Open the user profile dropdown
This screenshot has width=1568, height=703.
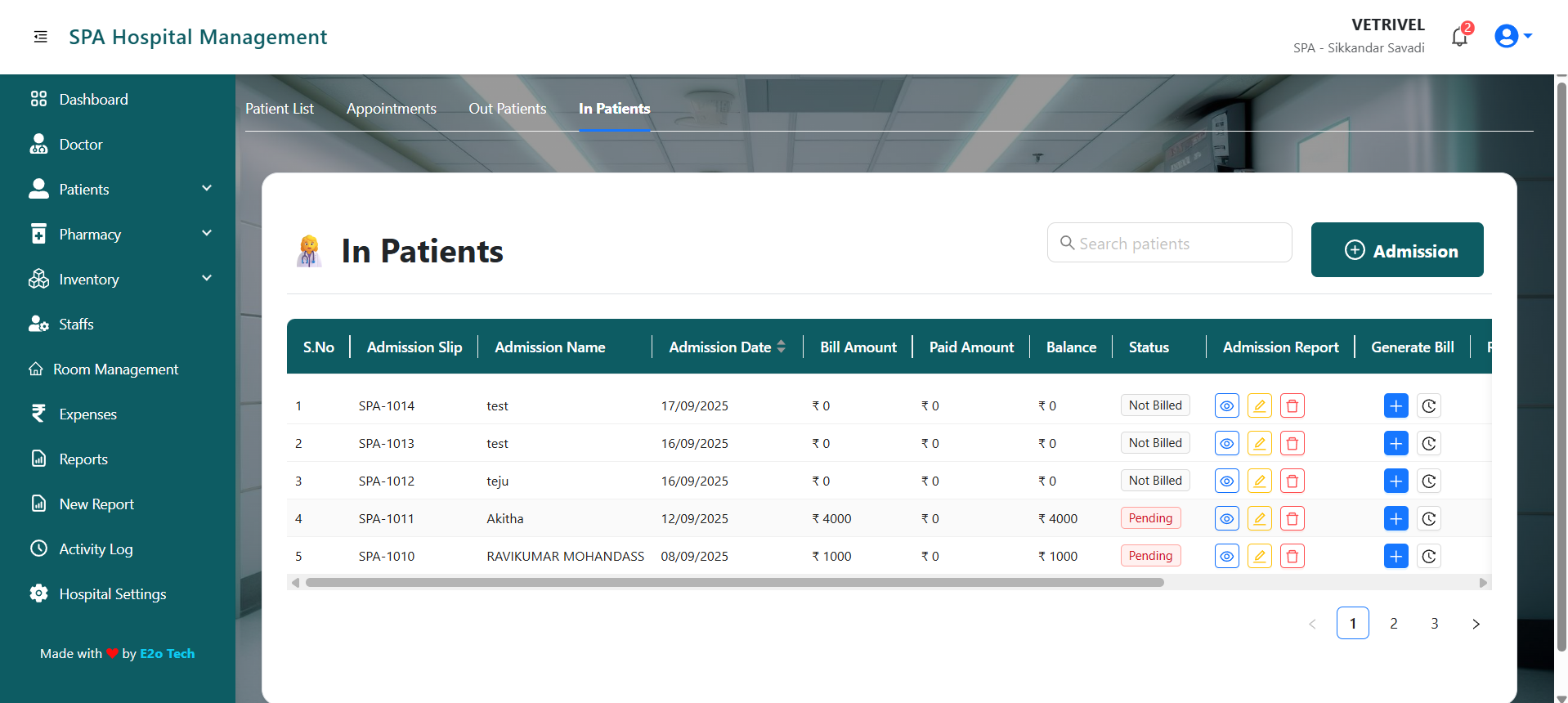pyautogui.click(x=1512, y=36)
